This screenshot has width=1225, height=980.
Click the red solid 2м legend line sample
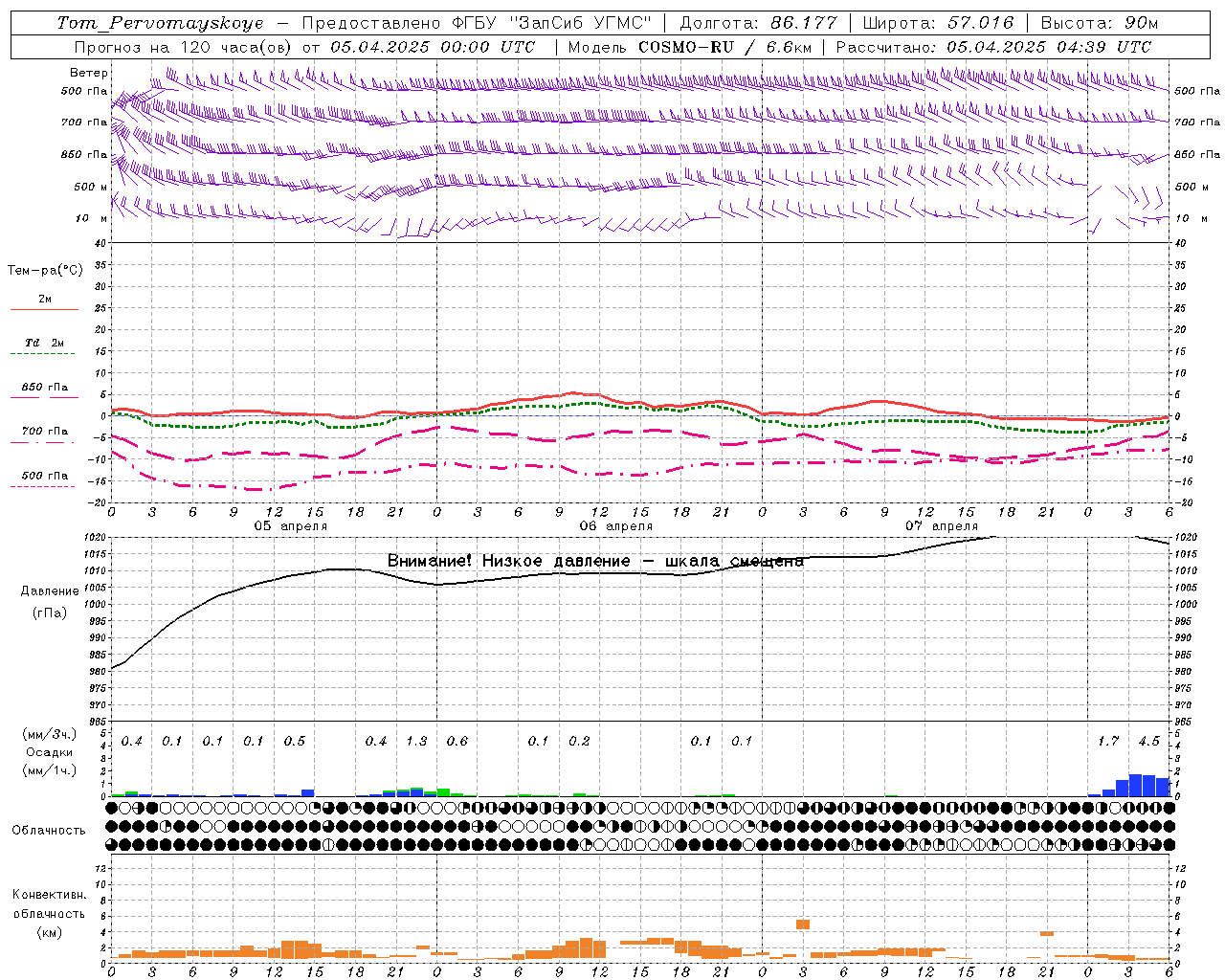click(44, 310)
